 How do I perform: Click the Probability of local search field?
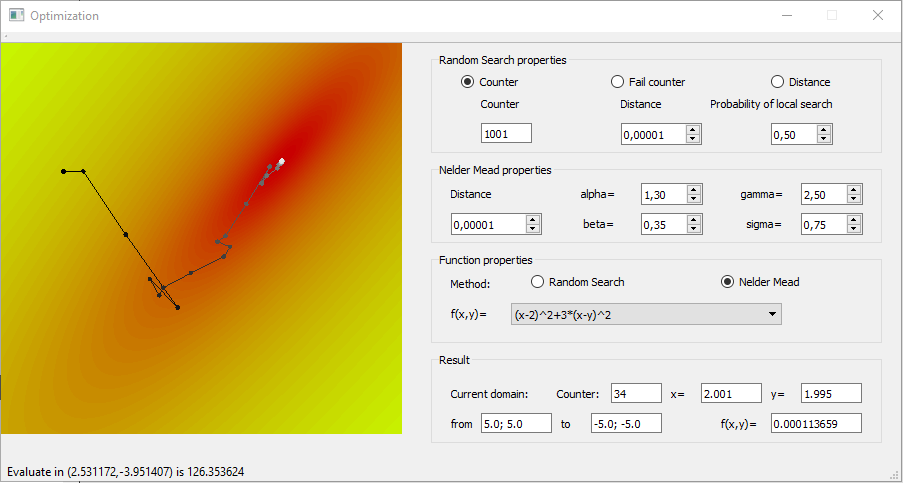(x=794, y=135)
